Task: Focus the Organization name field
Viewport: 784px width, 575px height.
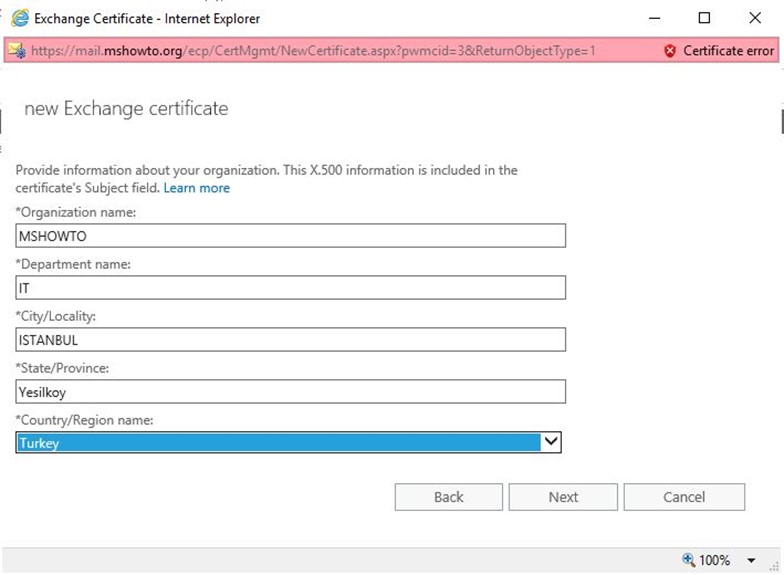Action: (290, 236)
